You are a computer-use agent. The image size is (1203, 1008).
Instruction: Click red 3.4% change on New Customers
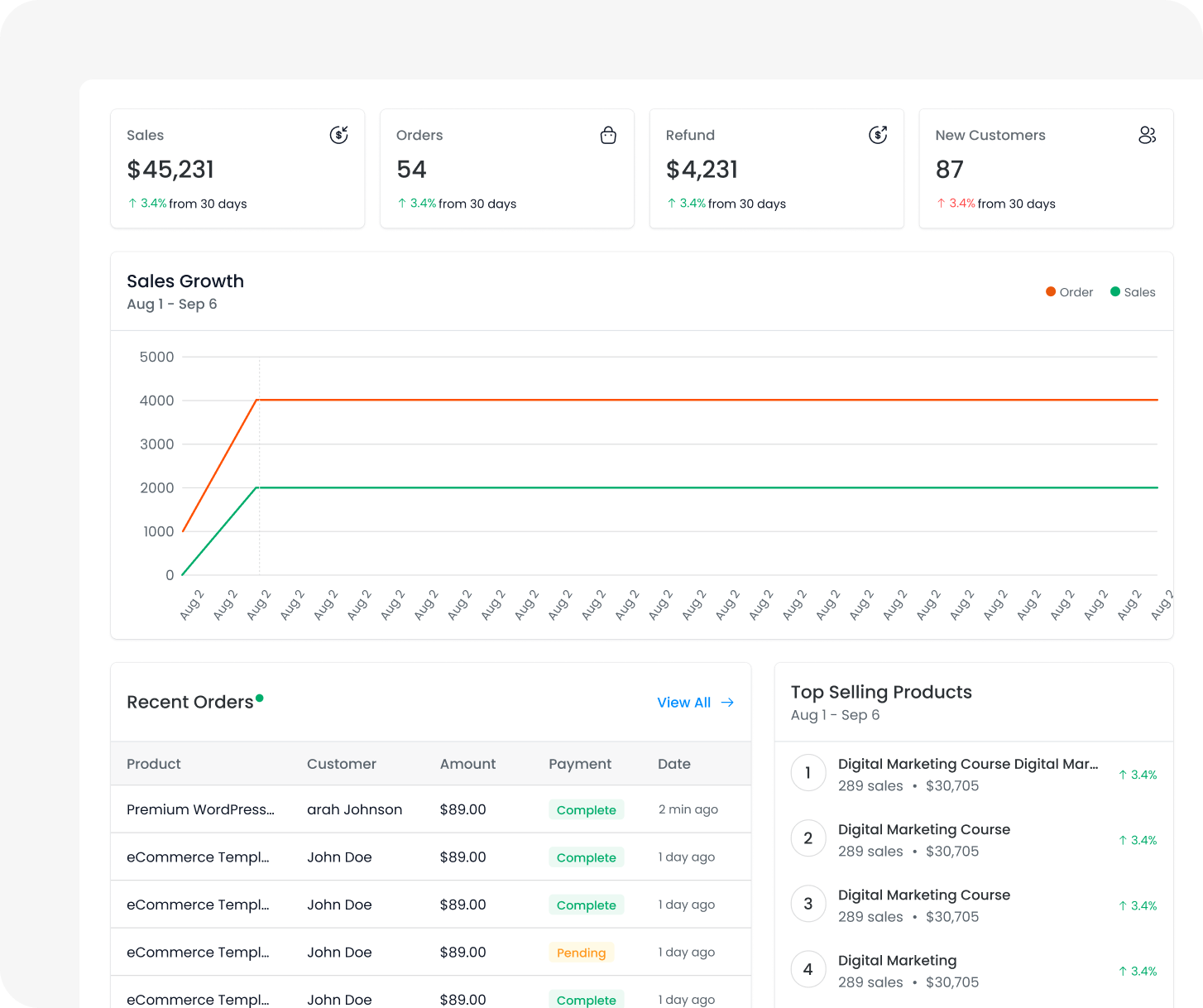click(x=956, y=204)
